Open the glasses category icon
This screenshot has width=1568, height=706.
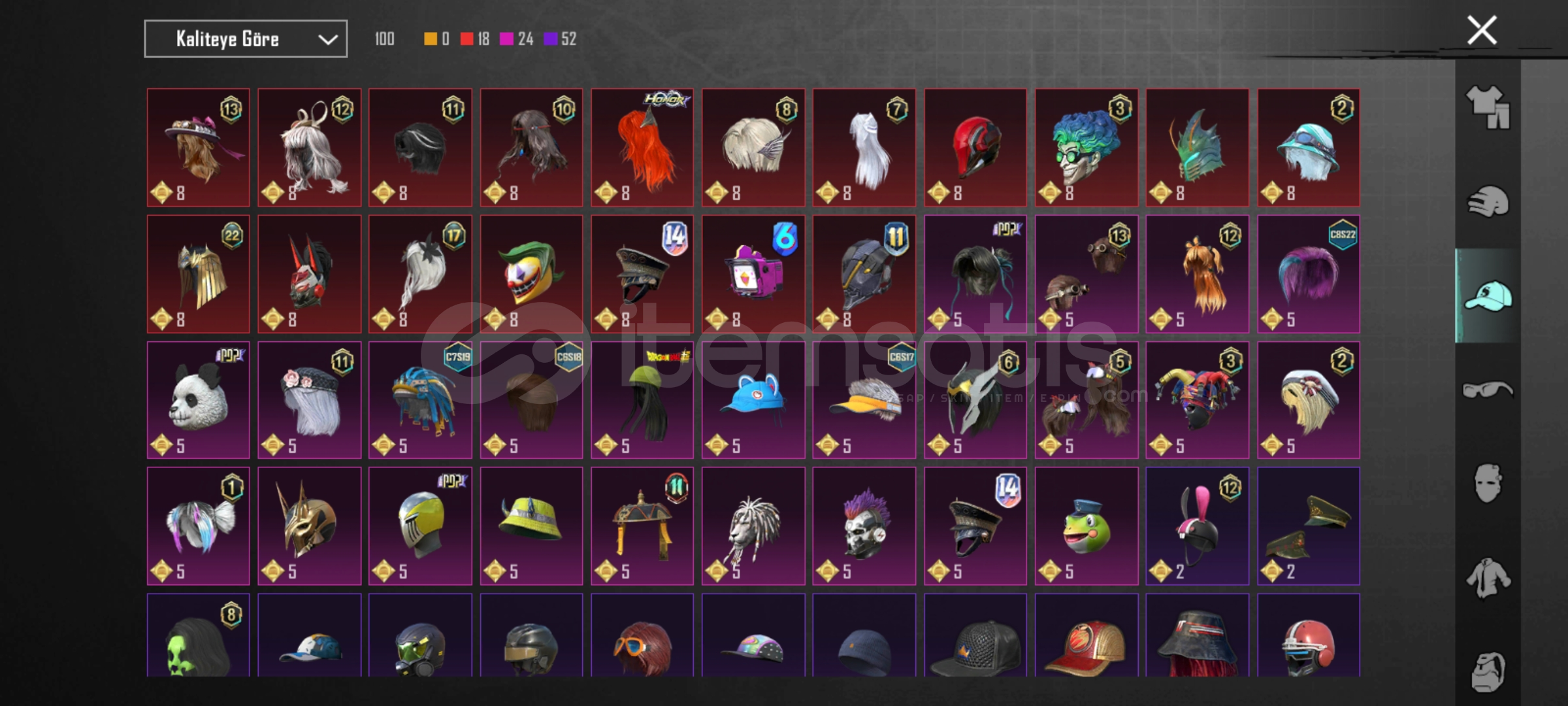point(1488,390)
